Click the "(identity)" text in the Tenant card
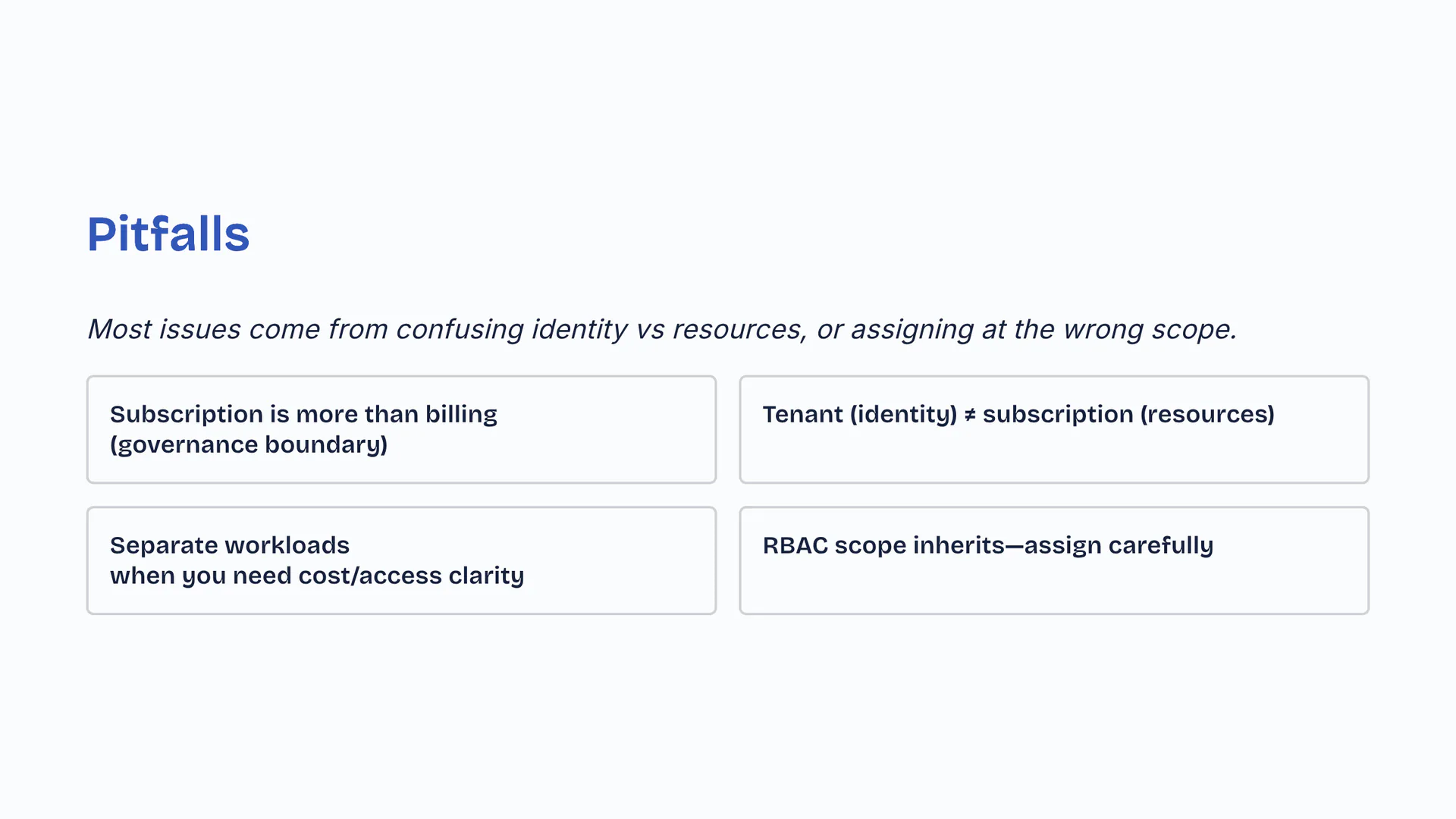The image size is (1456, 819). (x=903, y=414)
